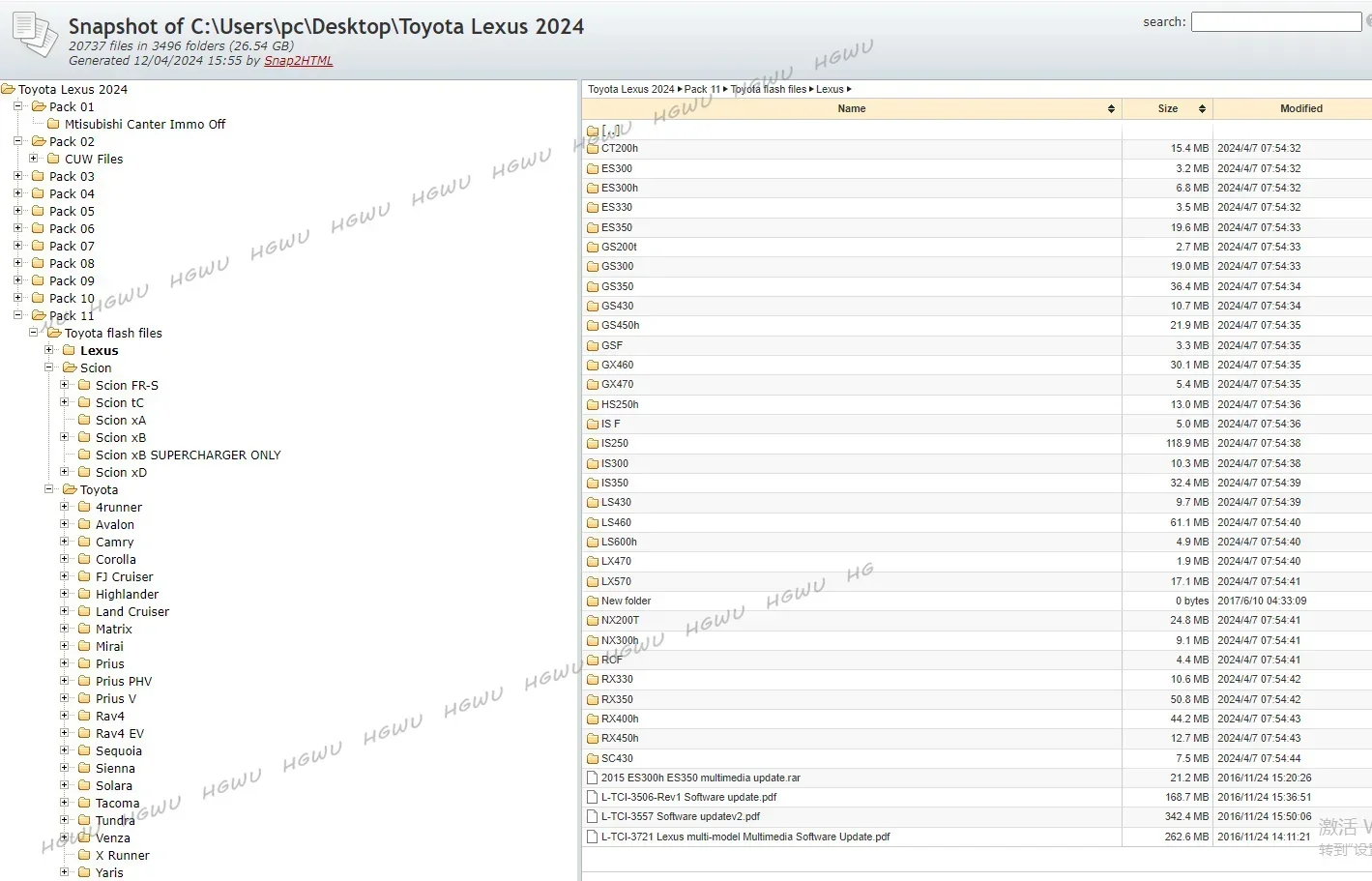
Task: Open Toyota flash files breadcrumb link
Action: click(x=769, y=89)
